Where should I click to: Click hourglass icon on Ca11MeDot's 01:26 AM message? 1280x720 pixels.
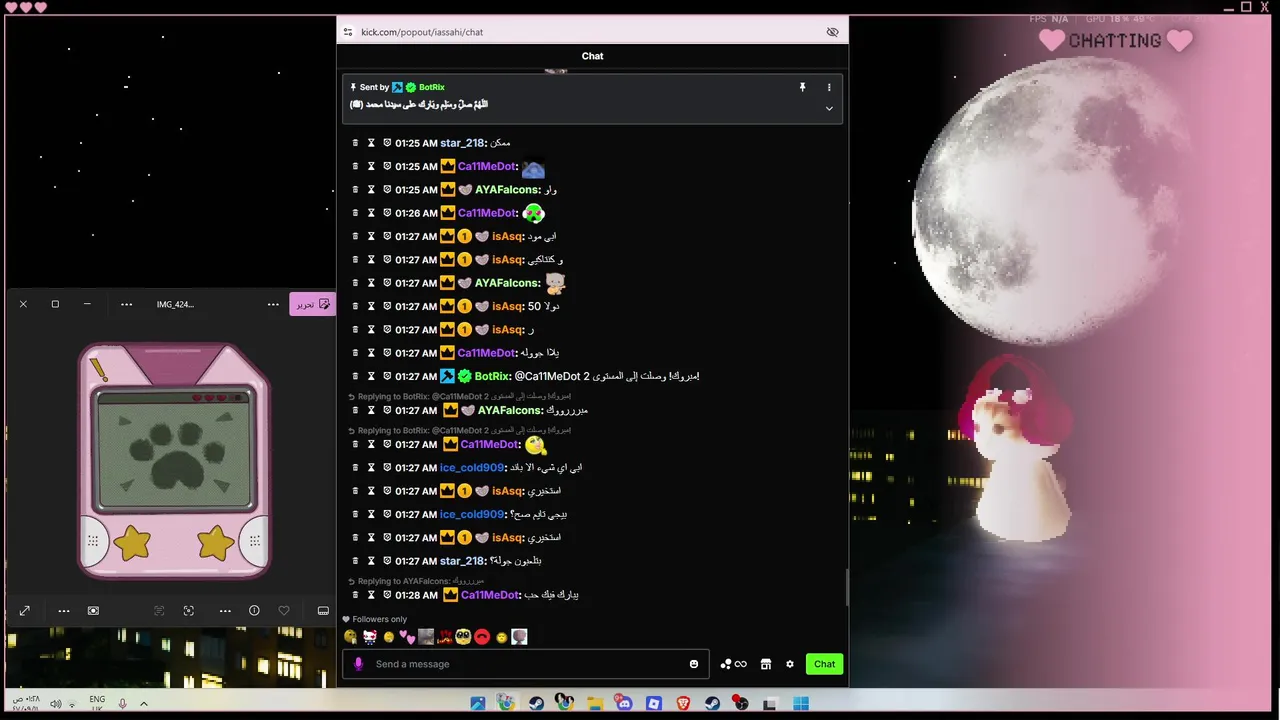click(x=371, y=213)
